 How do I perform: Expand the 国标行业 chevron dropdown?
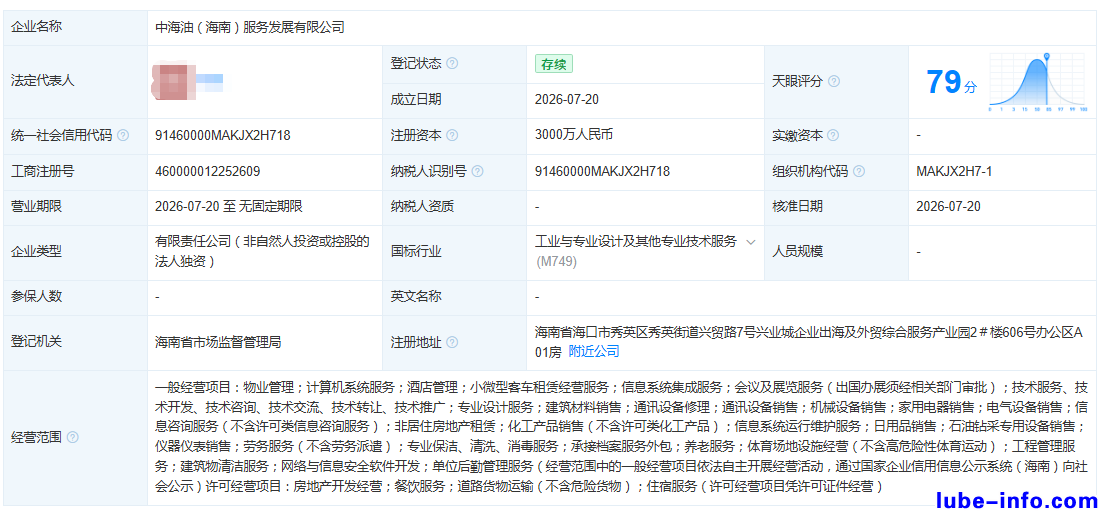(751, 242)
